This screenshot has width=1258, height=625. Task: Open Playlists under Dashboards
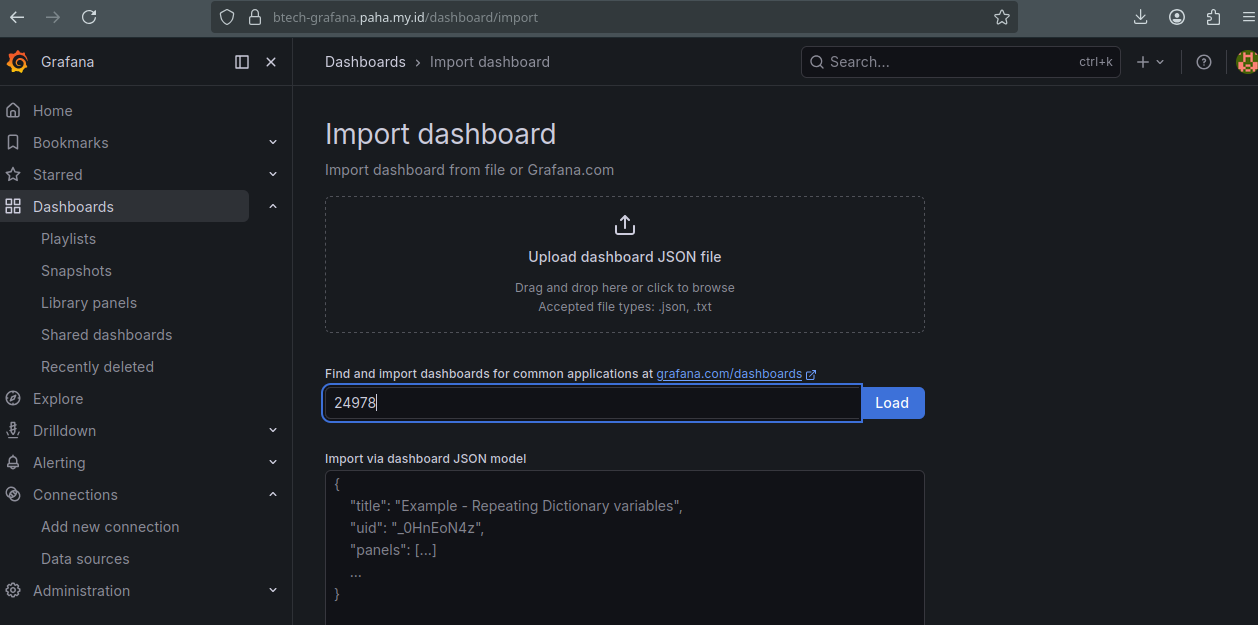point(68,239)
